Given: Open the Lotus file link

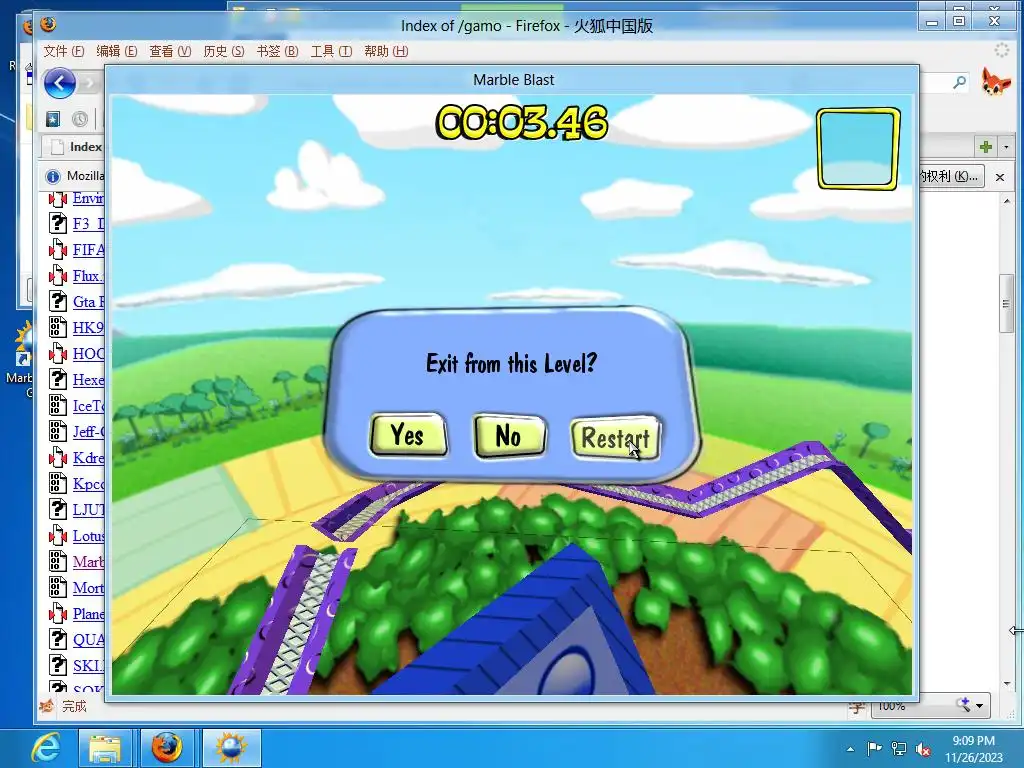Looking at the screenshot, I should tap(88, 536).
